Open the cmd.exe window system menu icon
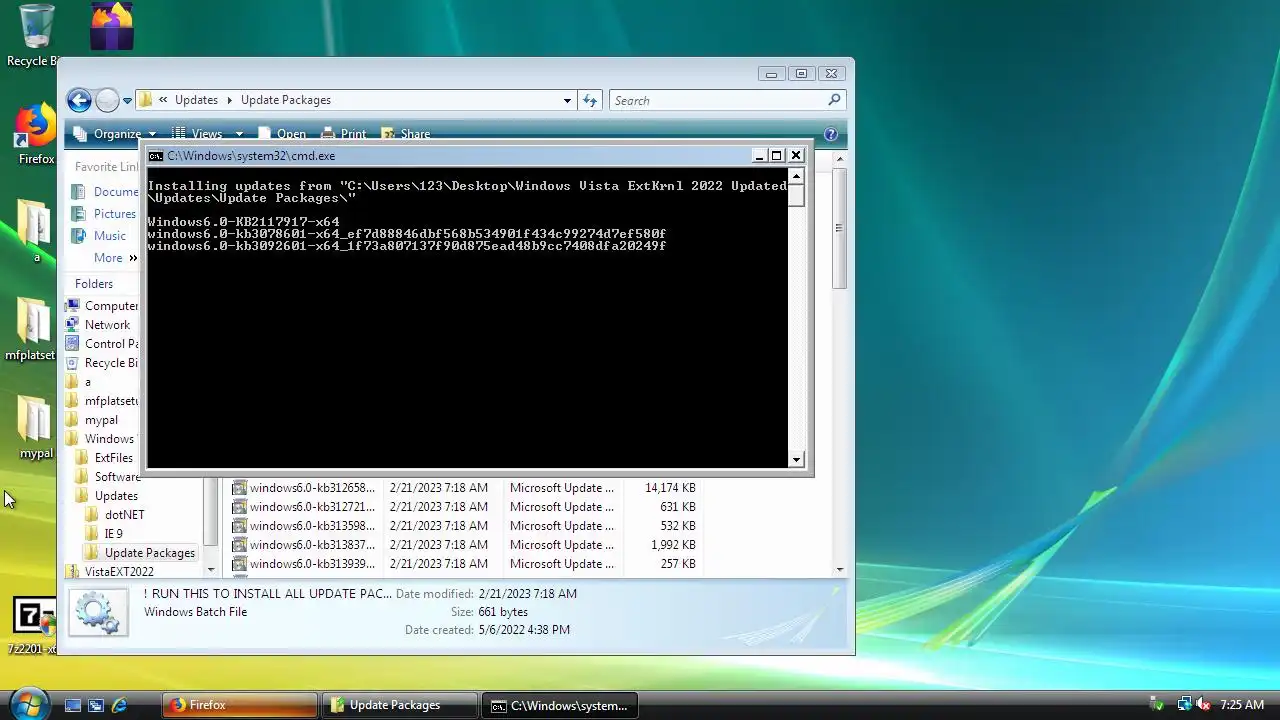Image resolution: width=1280 pixels, height=720 pixels. (156, 156)
